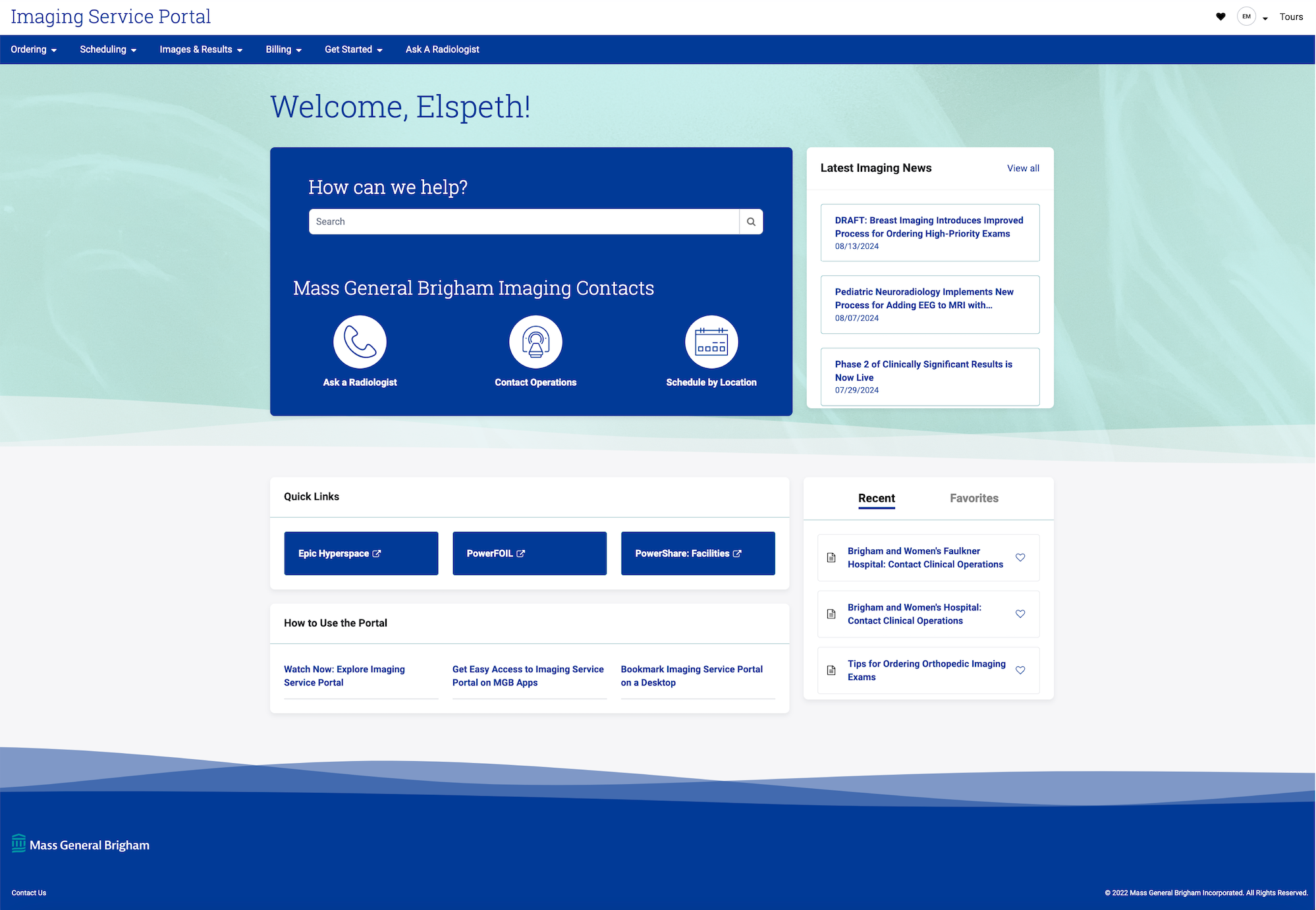Viewport: 1316px width, 910px height.
Task: Click the Schedule by Location label text
Action: click(x=711, y=383)
